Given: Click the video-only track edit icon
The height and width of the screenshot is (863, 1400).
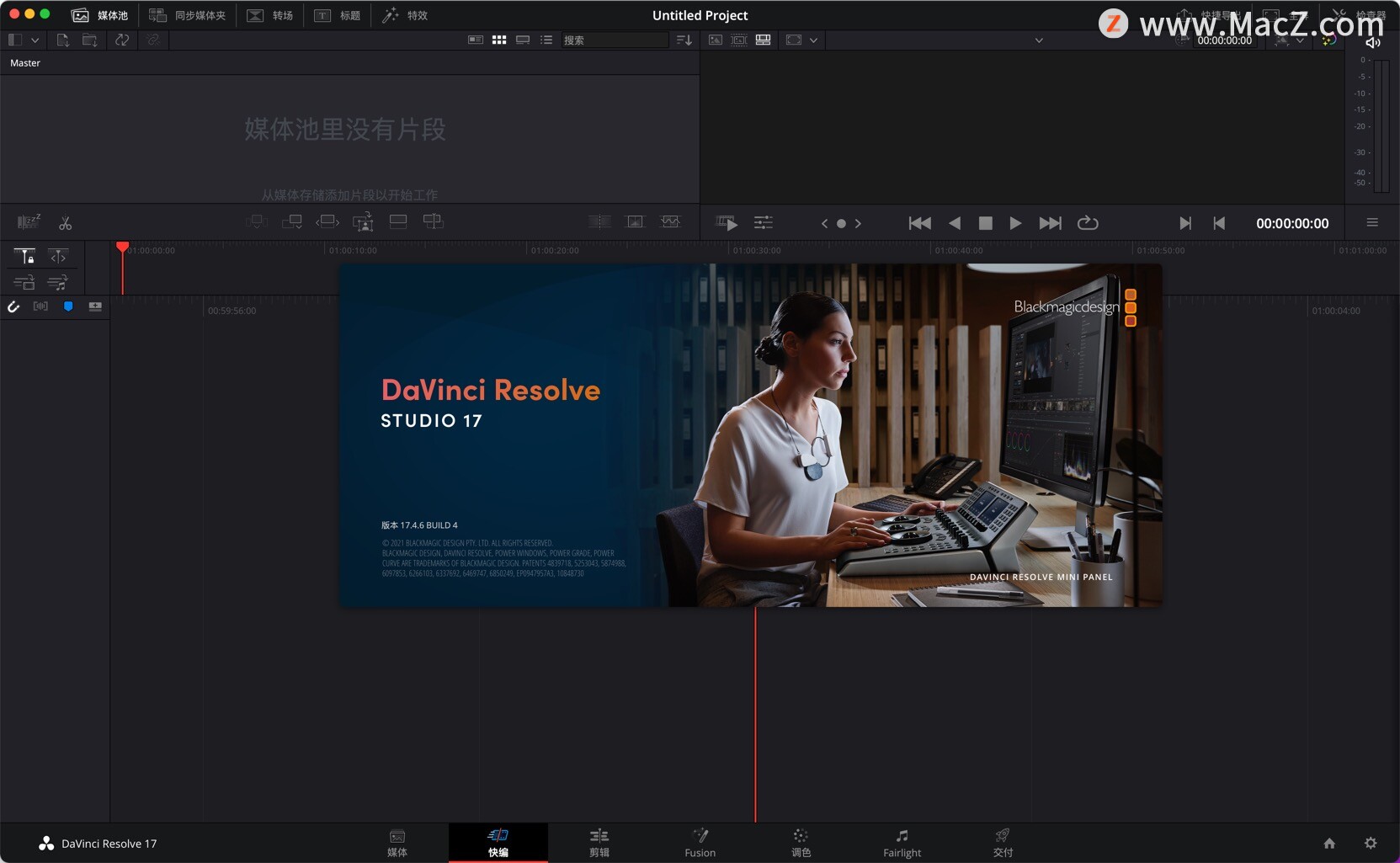Looking at the screenshot, I should (x=24, y=282).
